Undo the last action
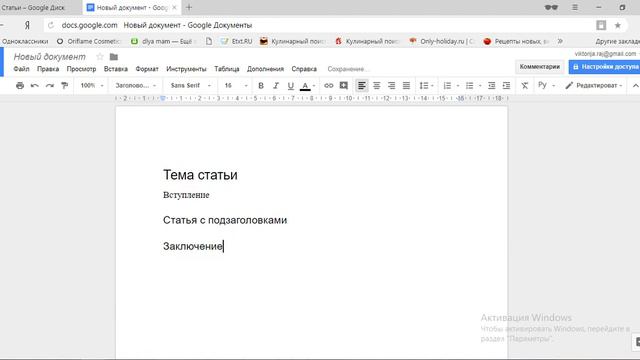 click(35, 86)
